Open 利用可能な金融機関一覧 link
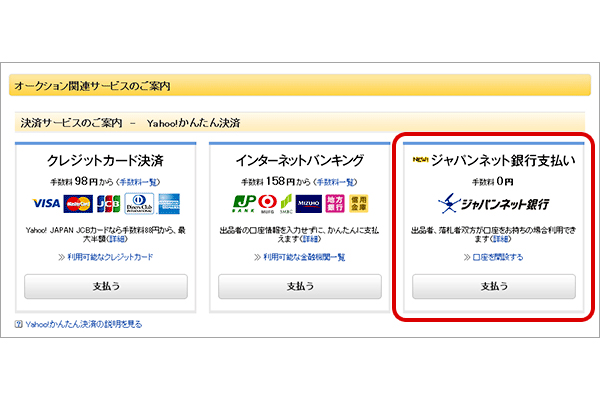The height and width of the screenshot is (400, 600). pyautogui.click(x=303, y=257)
